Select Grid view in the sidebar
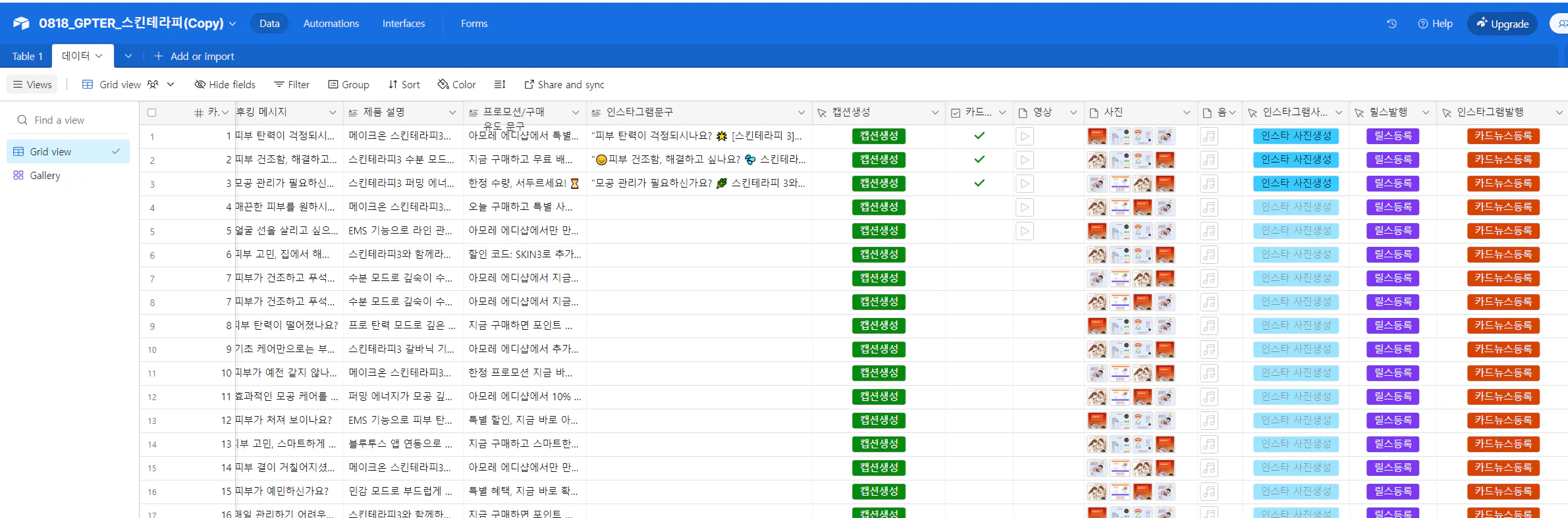The height and width of the screenshot is (518, 1568). (x=68, y=151)
